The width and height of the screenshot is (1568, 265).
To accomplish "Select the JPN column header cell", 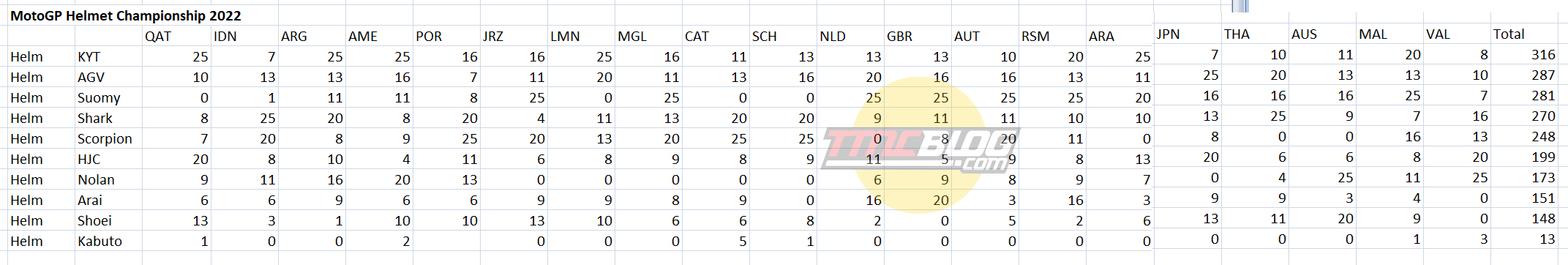I will (1188, 34).
